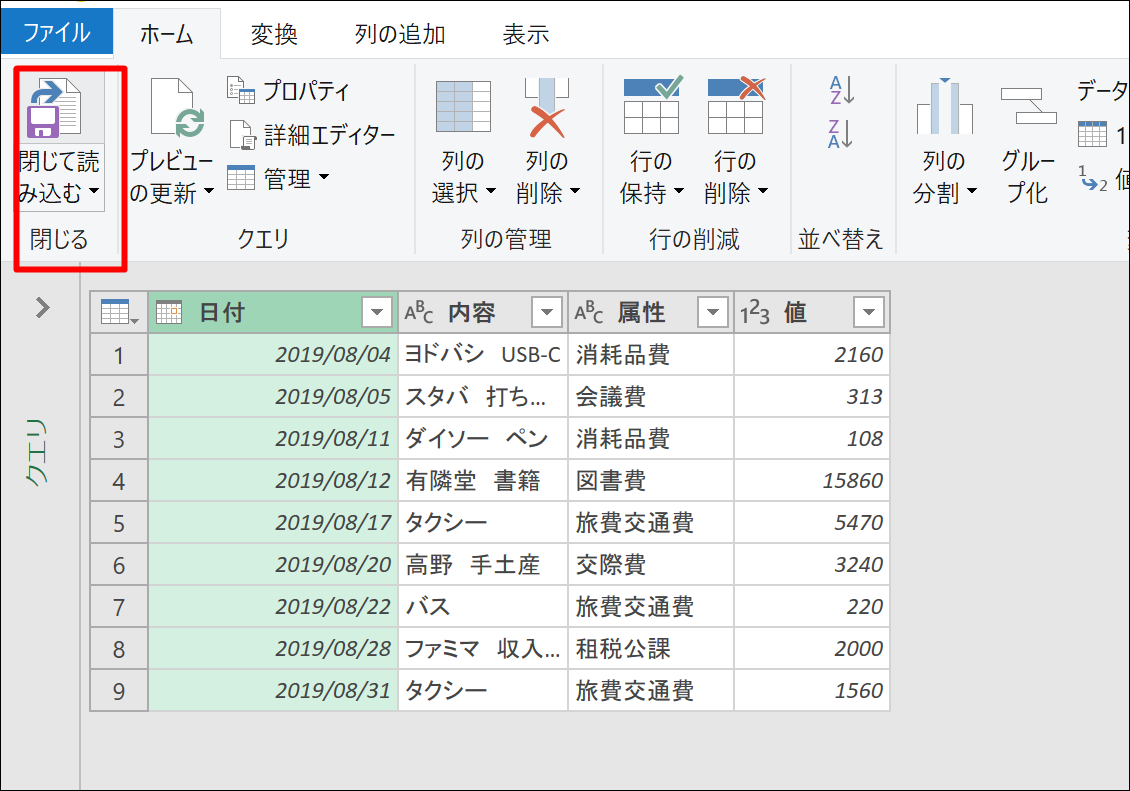Click the プレビューの更新 refresh icon
The width and height of the screenshot is (1130, 791).
click(x=177, y=108)
